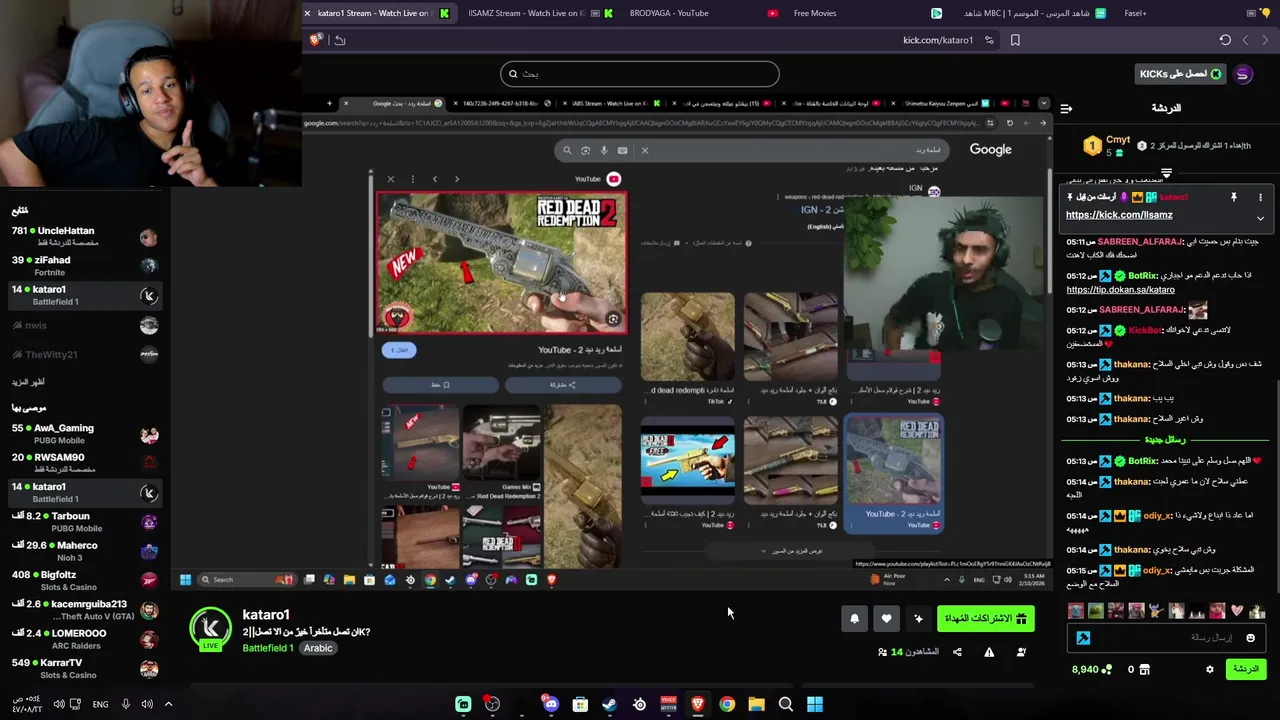Image resolution: width=1280 pixels, height=720 pixels.
Task: Click the get KICKs button at the top
Action: pos(1180,74)
